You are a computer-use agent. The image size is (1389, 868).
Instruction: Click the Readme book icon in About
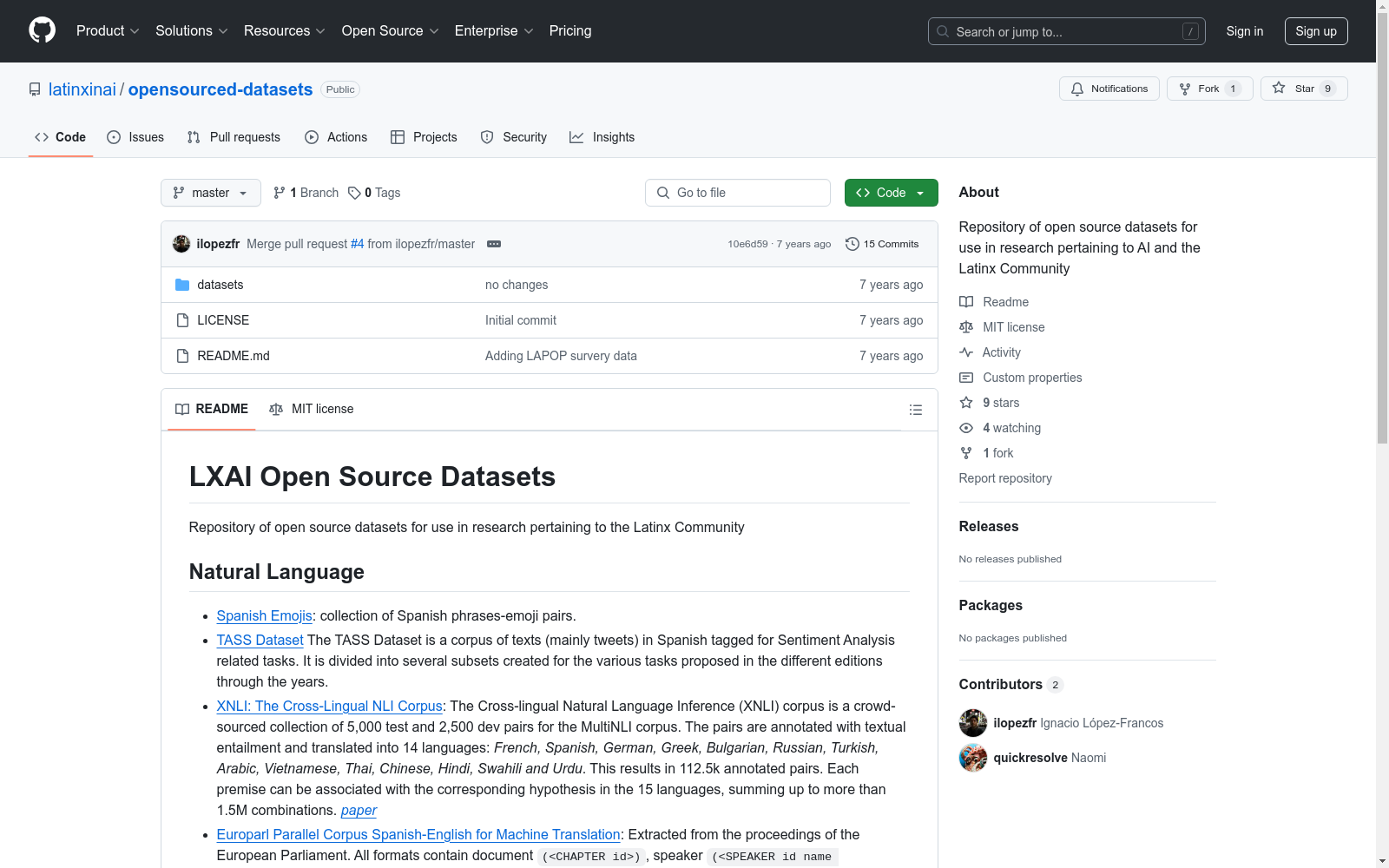pos(966,302)
